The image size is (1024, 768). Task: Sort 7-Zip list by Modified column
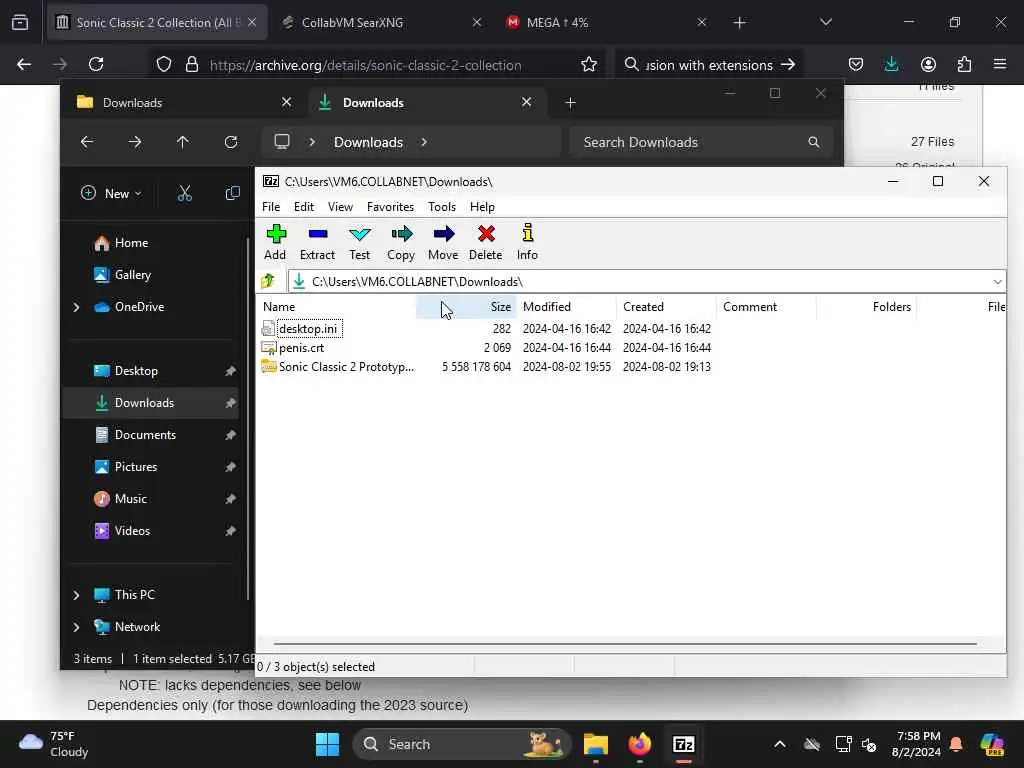566,306
